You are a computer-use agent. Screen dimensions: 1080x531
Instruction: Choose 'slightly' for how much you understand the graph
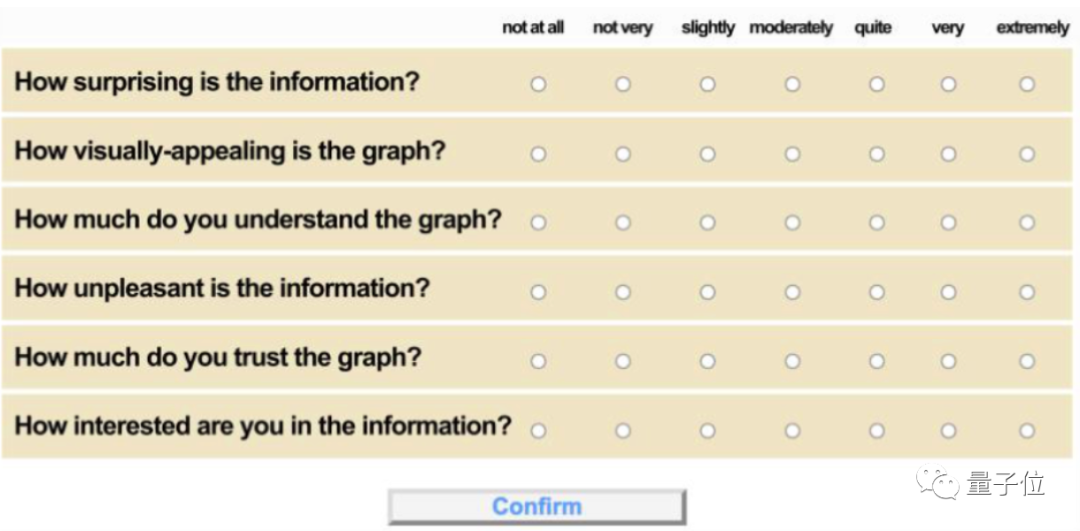click(708, 222)
